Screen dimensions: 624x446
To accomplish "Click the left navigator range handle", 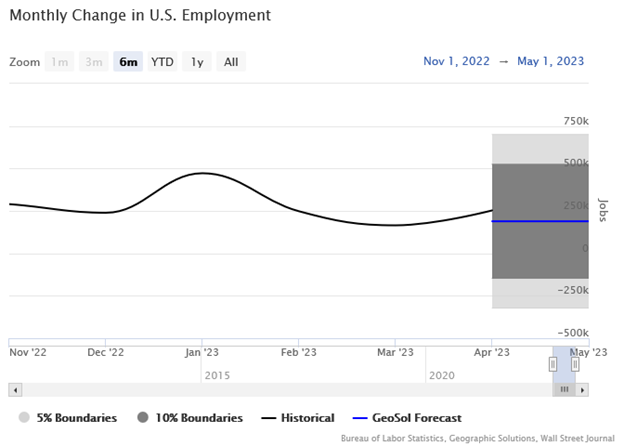I will tap(552, 365).
